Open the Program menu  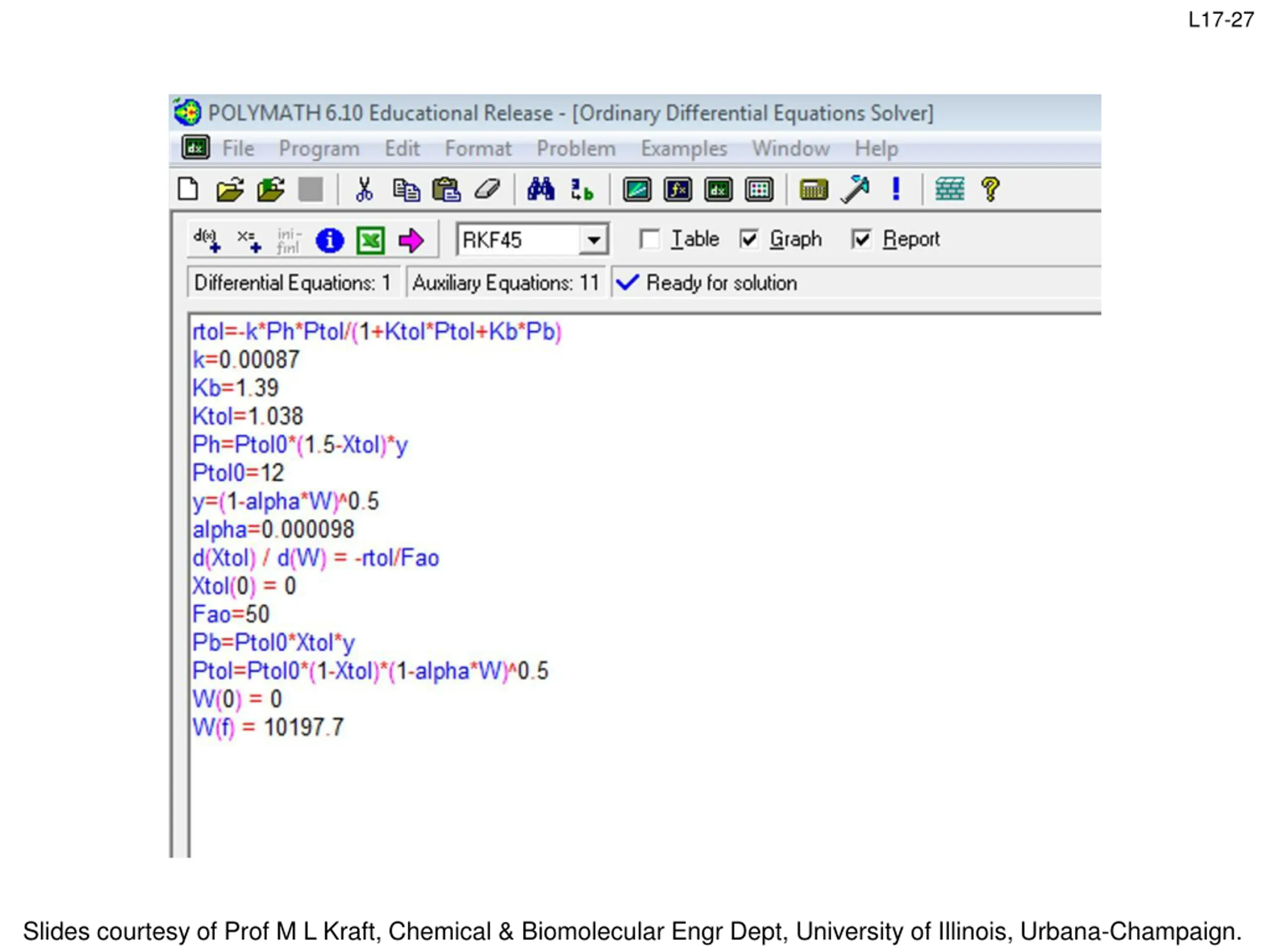tap(319, 149)
